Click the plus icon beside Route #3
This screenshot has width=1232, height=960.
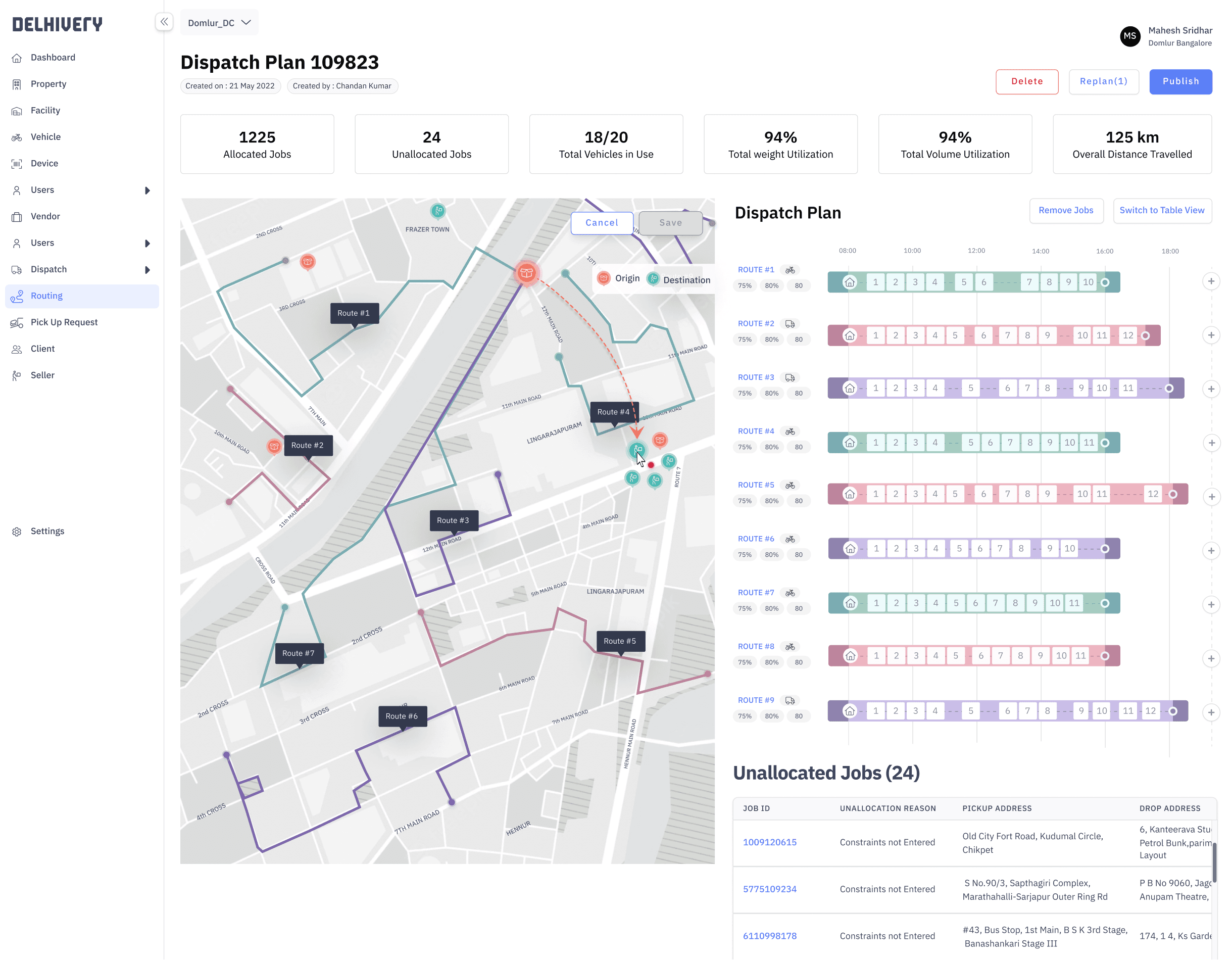point(1211,389)
